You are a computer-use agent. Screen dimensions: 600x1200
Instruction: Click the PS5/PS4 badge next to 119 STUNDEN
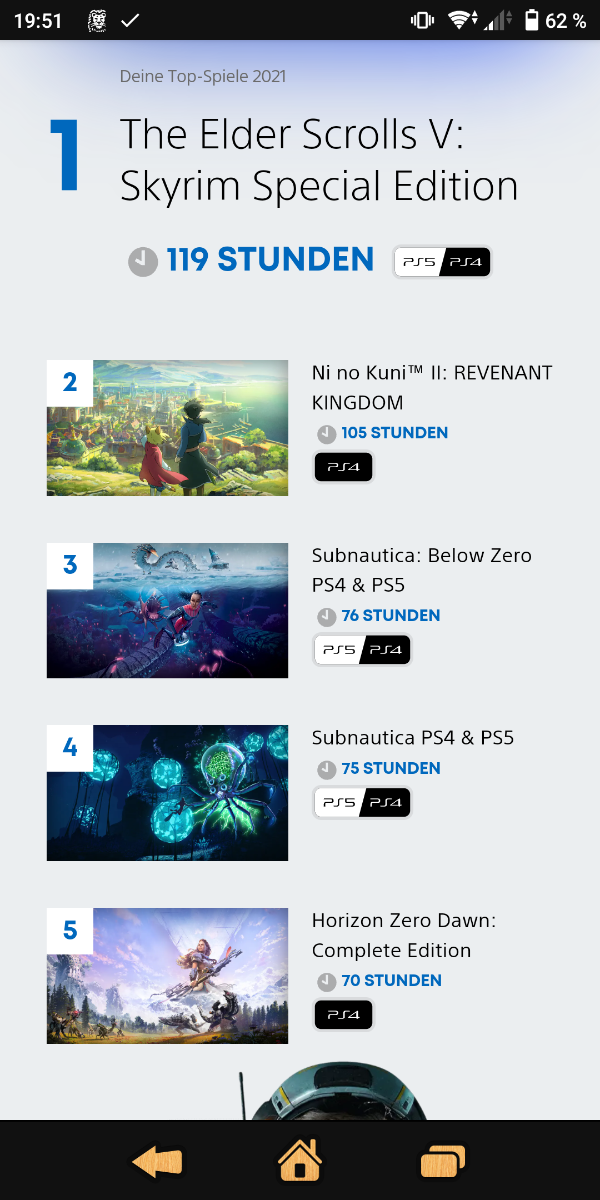click(x=442, y=262)
